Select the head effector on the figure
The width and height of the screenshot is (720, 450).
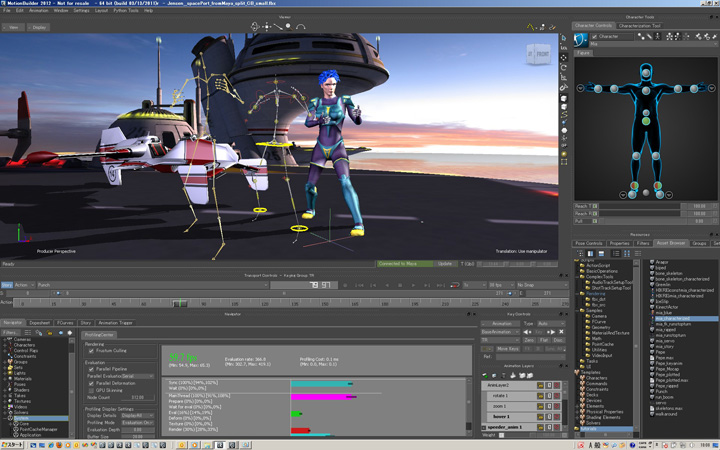[646, 73]
